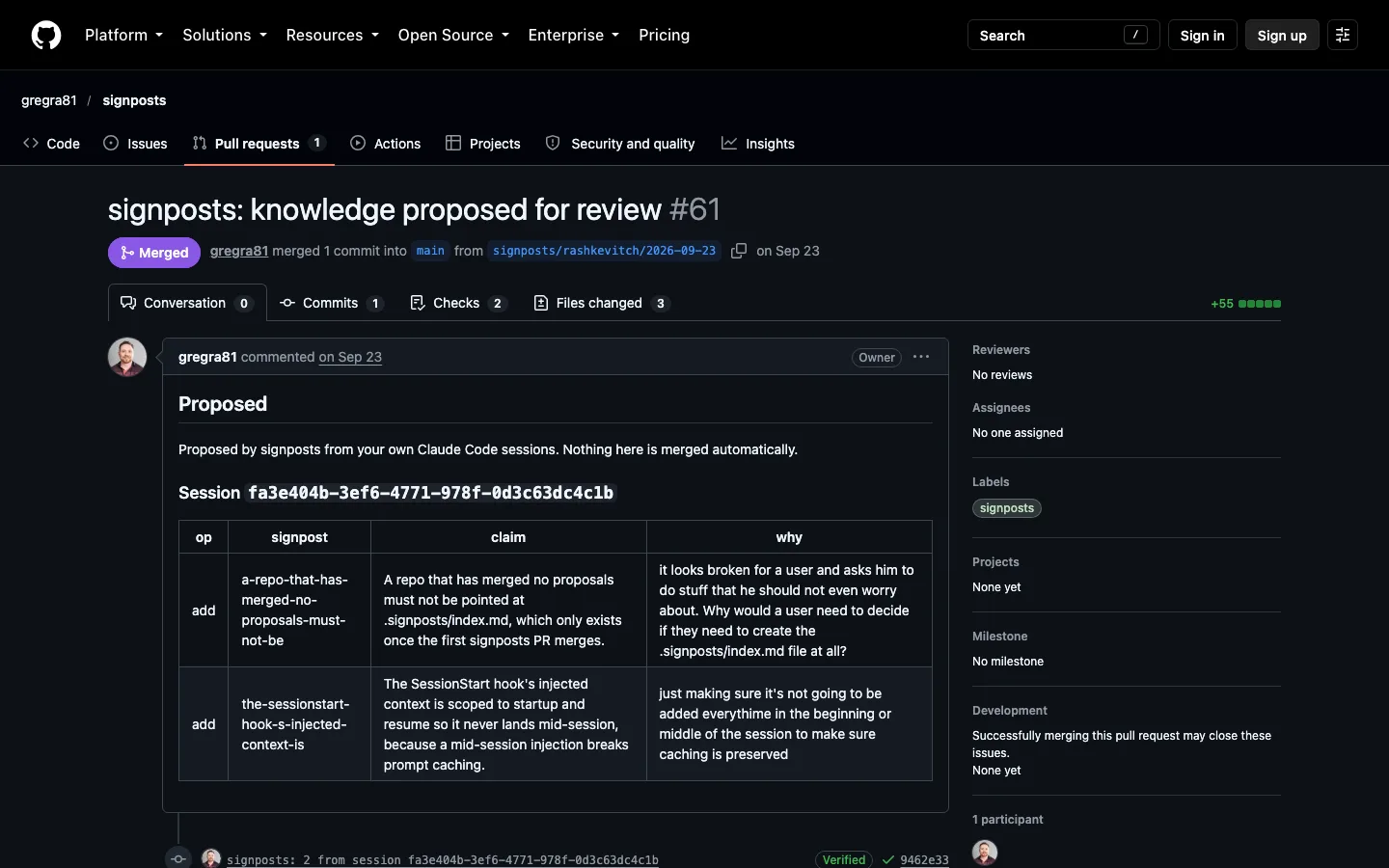
Task: Go to GitHub homepage via Octocat logo
Action: (x=46, y=35)
